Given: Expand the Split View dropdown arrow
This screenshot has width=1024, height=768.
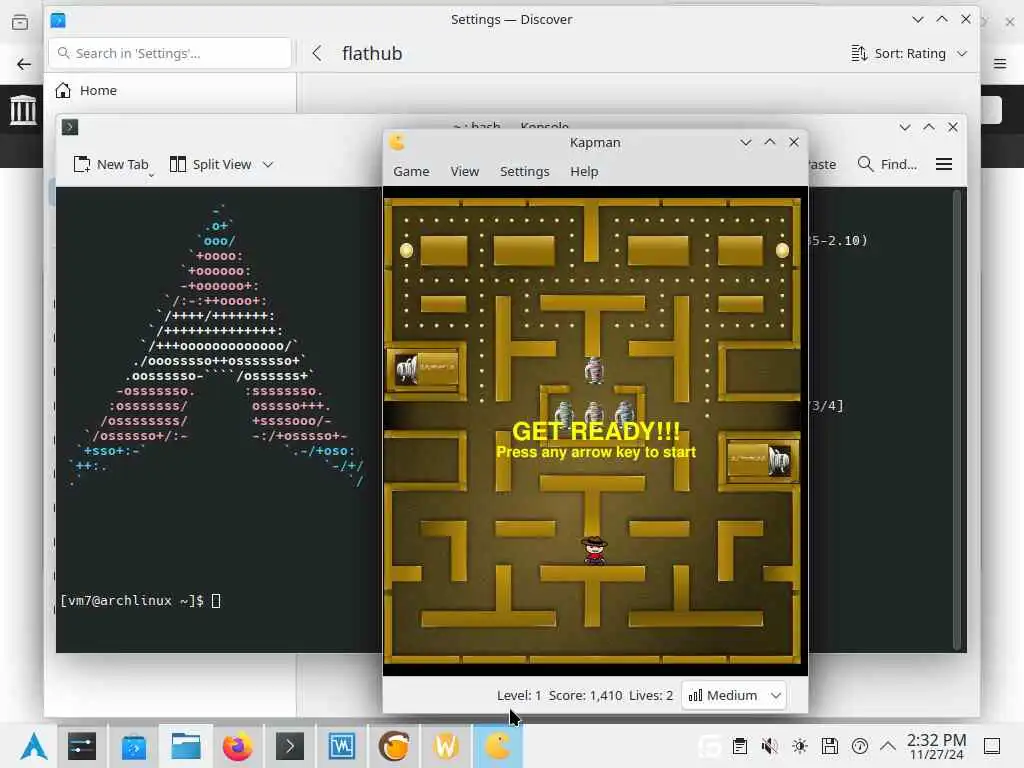Looking at the screenshot, I should tap(268, 165).
